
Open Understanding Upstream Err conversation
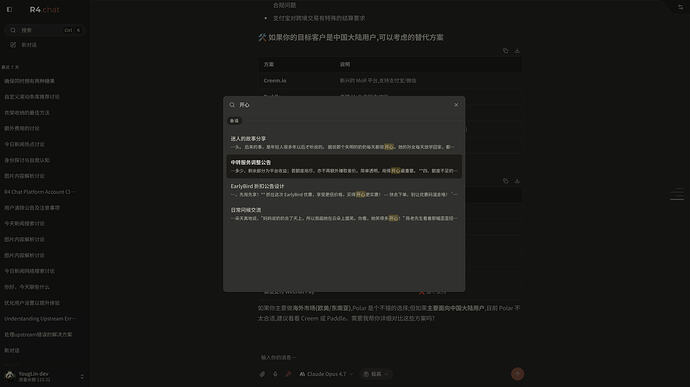(x=40, y=318)
